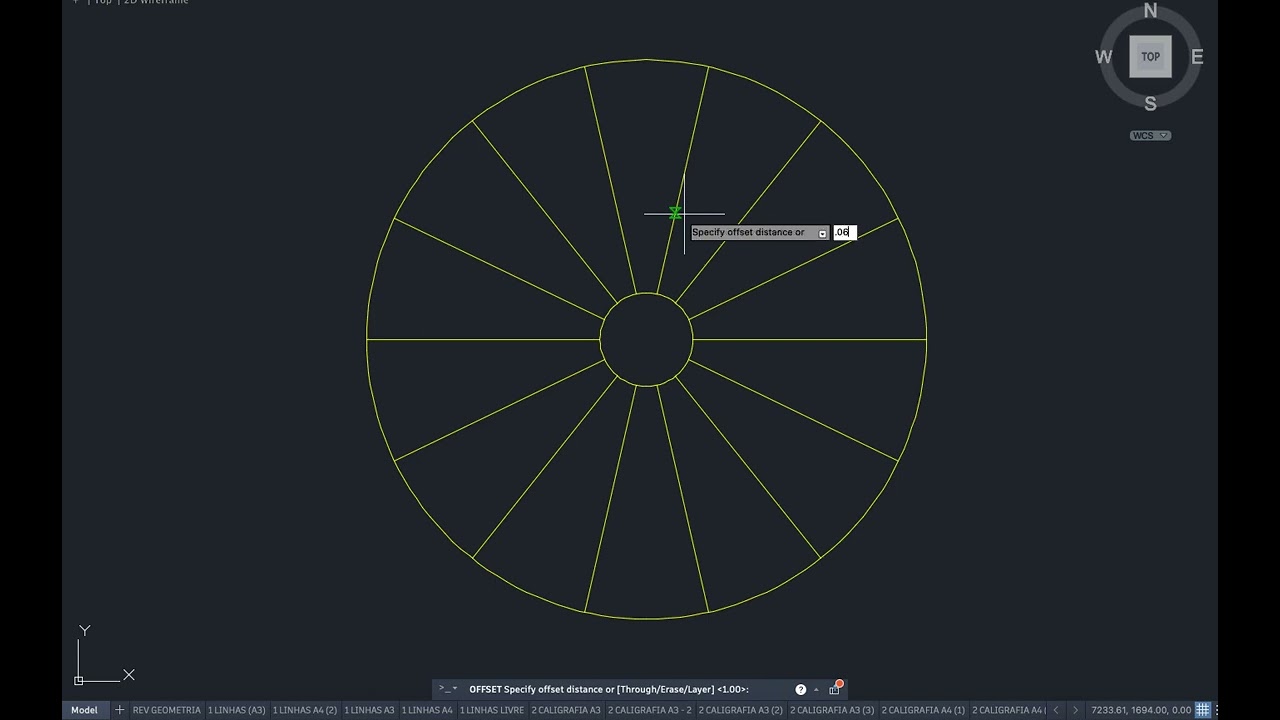Image resolution: width=1280 pixels, height=720 pixels.
Task: Click the command line customize icon with red dot
Action: pyautogui.click(x=835, y=688)
